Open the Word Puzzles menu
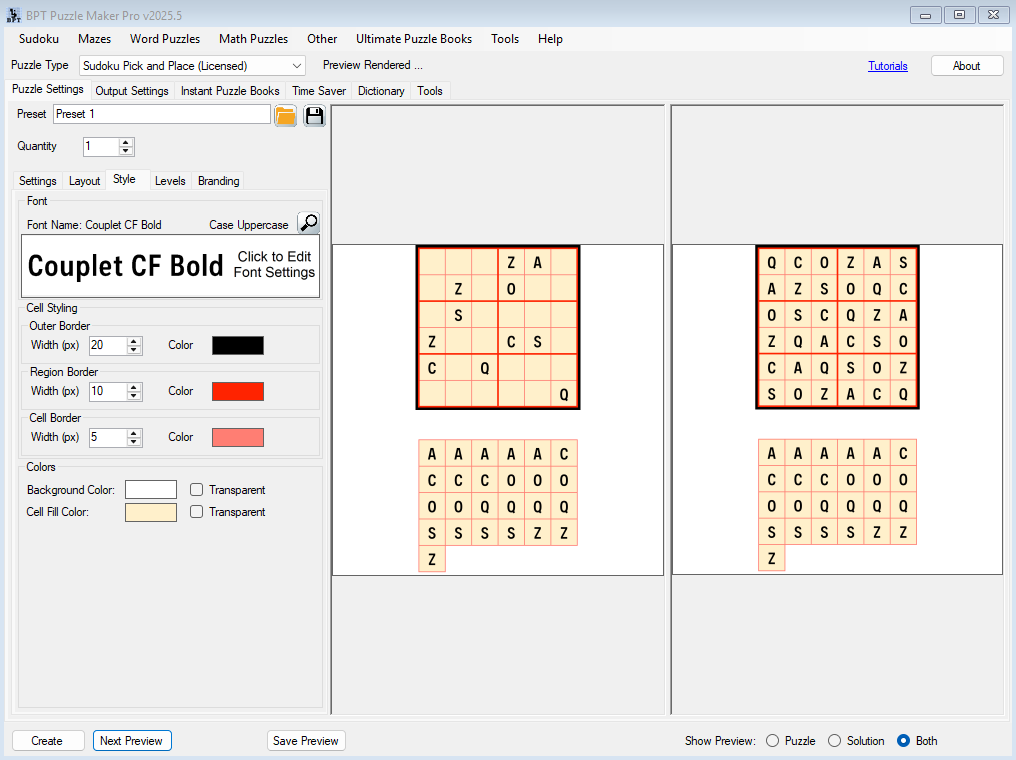 (164, 39)
